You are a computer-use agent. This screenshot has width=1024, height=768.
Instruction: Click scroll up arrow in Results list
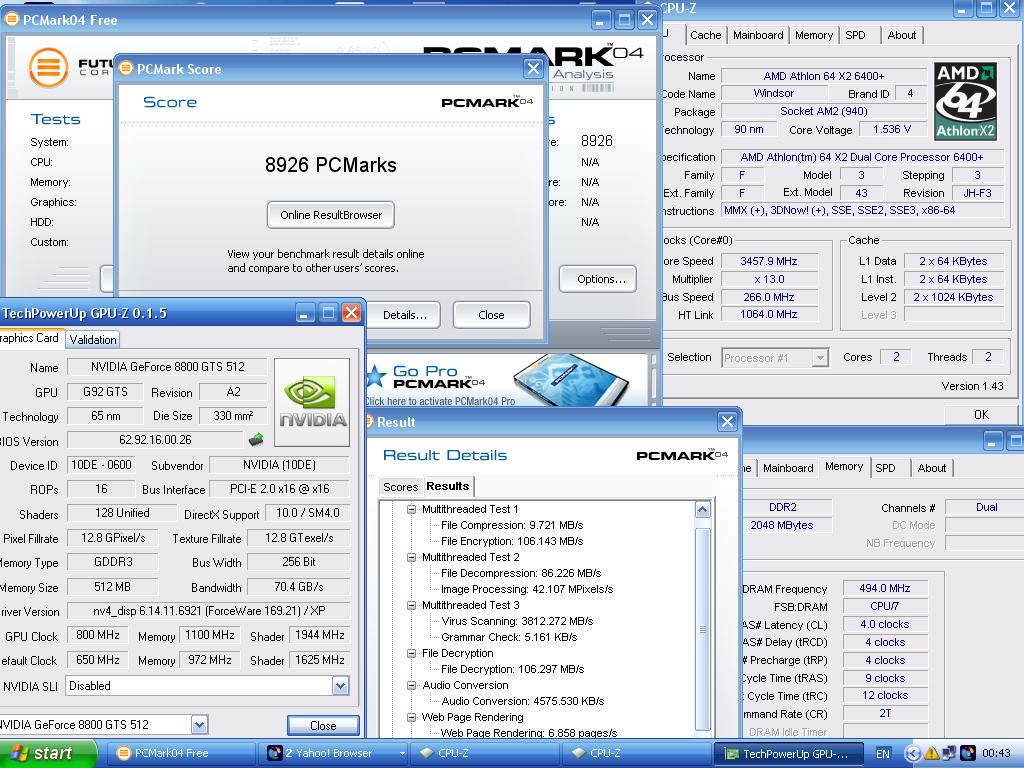703,509
